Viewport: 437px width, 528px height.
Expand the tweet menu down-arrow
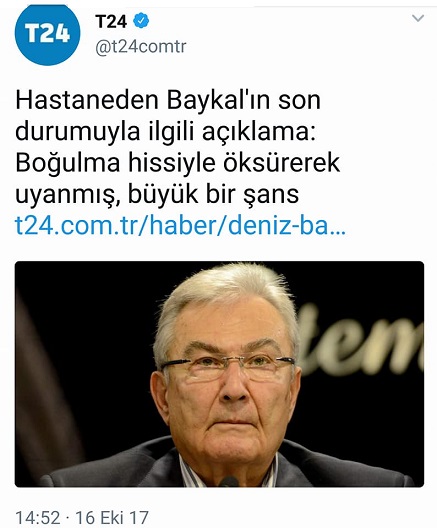point(418,18)
